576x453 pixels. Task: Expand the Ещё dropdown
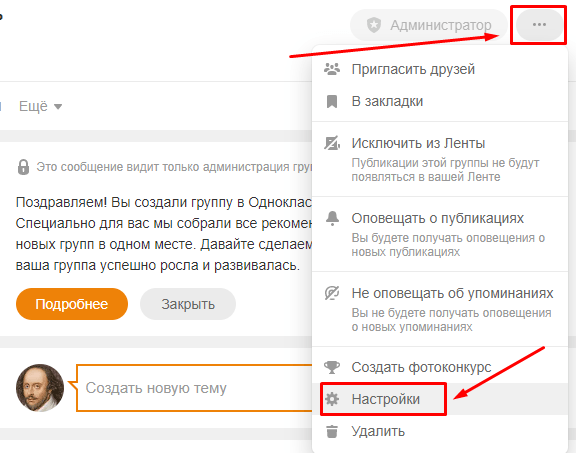point(40,106)
